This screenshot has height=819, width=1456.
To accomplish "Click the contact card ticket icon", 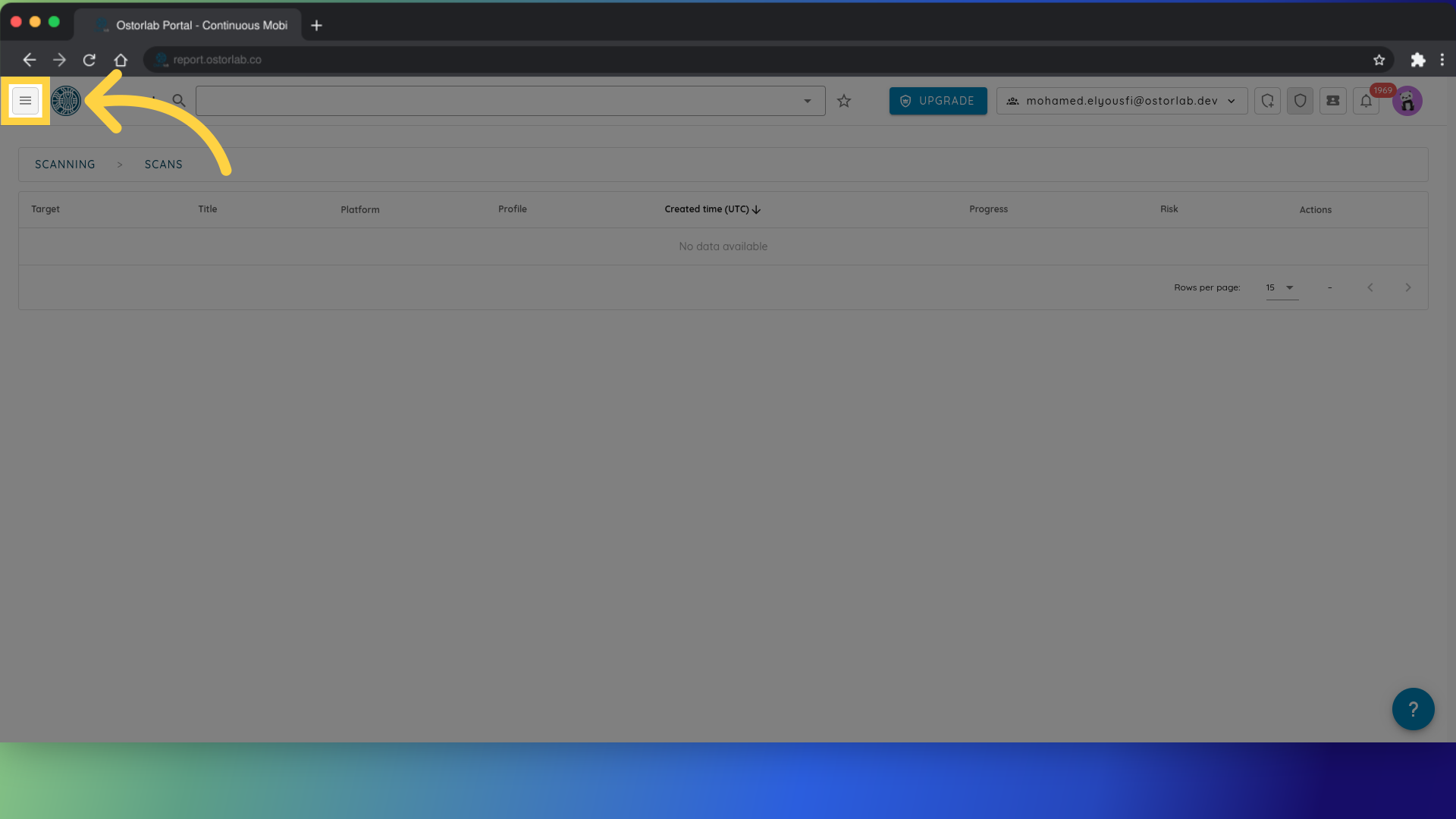I will [1332, 101].
